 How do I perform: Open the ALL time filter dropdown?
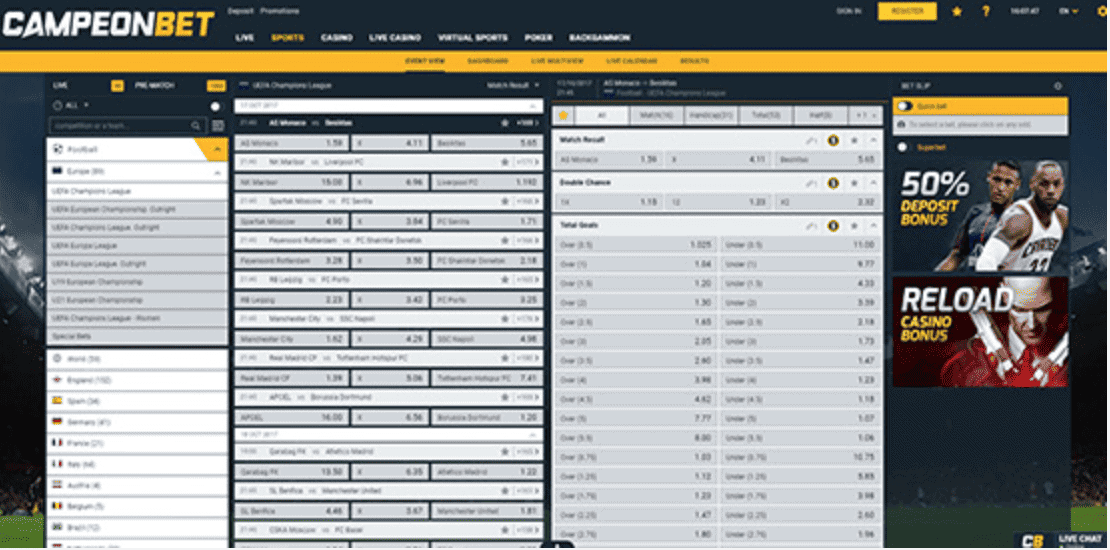pos(71,105)
